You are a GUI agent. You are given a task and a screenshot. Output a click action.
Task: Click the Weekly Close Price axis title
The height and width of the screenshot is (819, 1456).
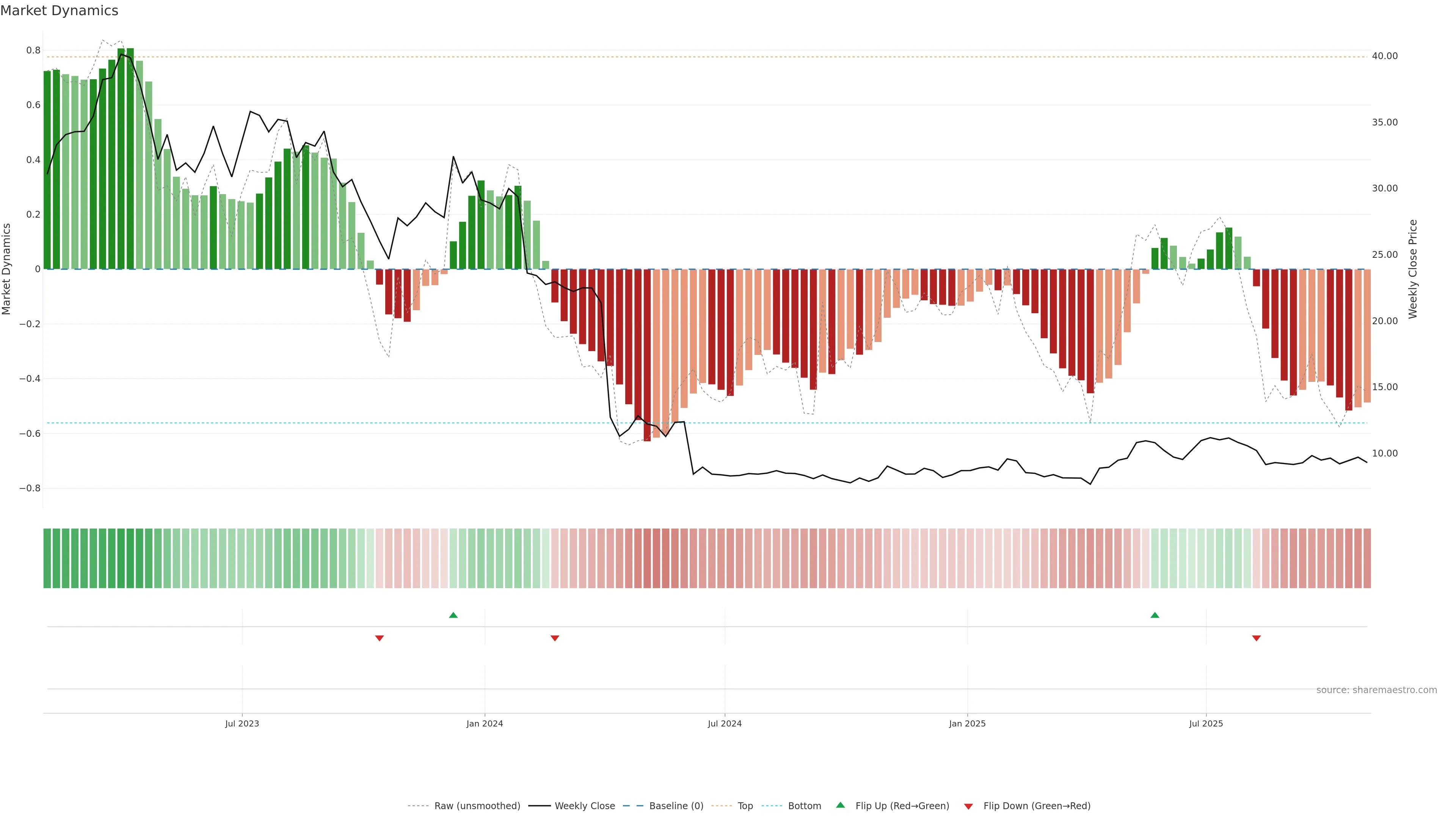[x=1412, y=269]
